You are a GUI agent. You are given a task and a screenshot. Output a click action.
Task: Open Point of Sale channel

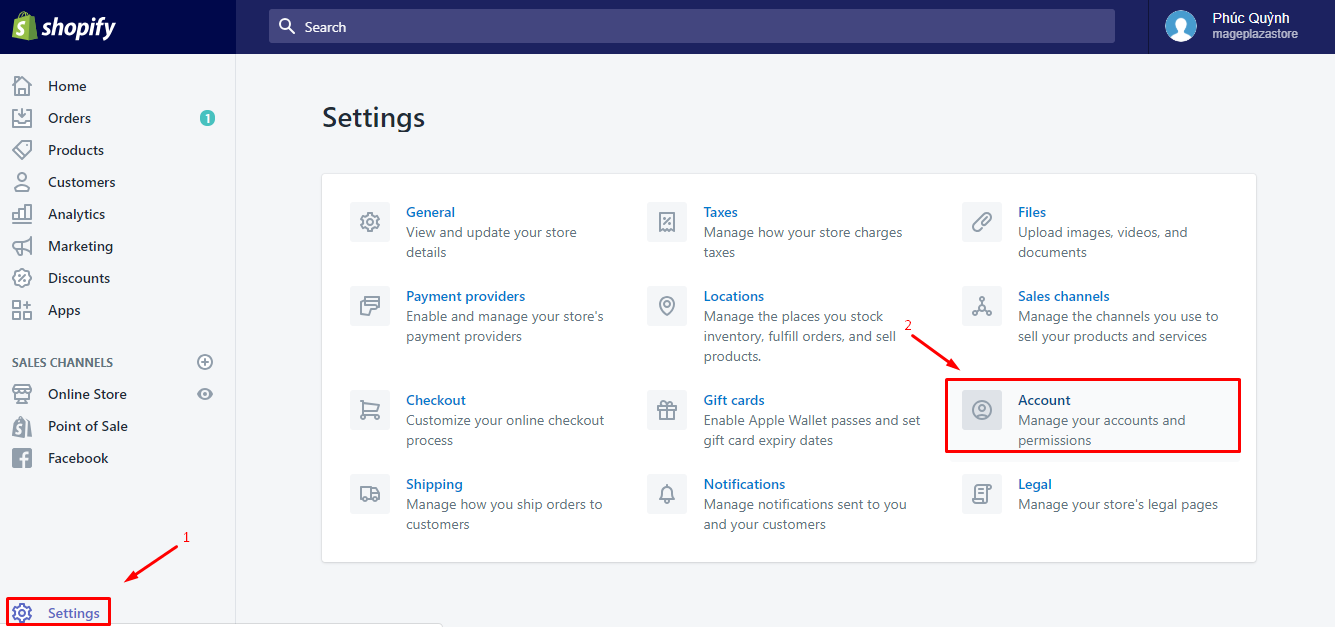click(88, 426)
